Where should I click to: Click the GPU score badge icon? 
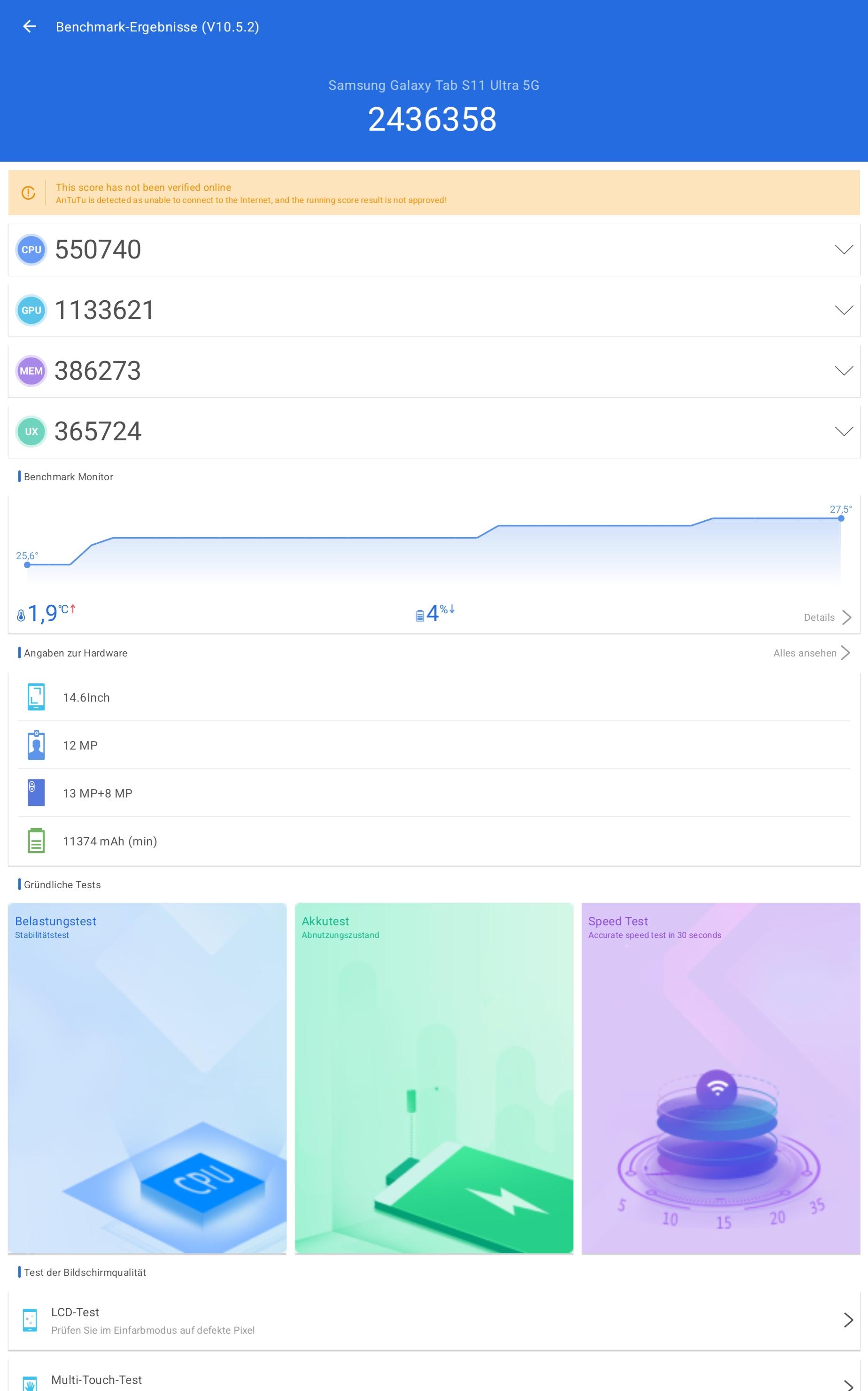tap(31, 310)
